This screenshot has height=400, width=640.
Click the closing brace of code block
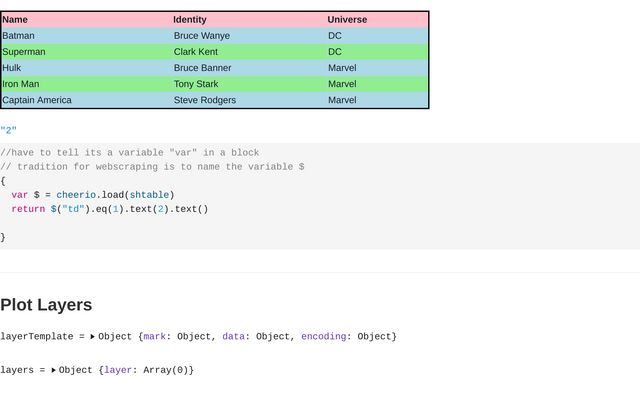point(3,238)
